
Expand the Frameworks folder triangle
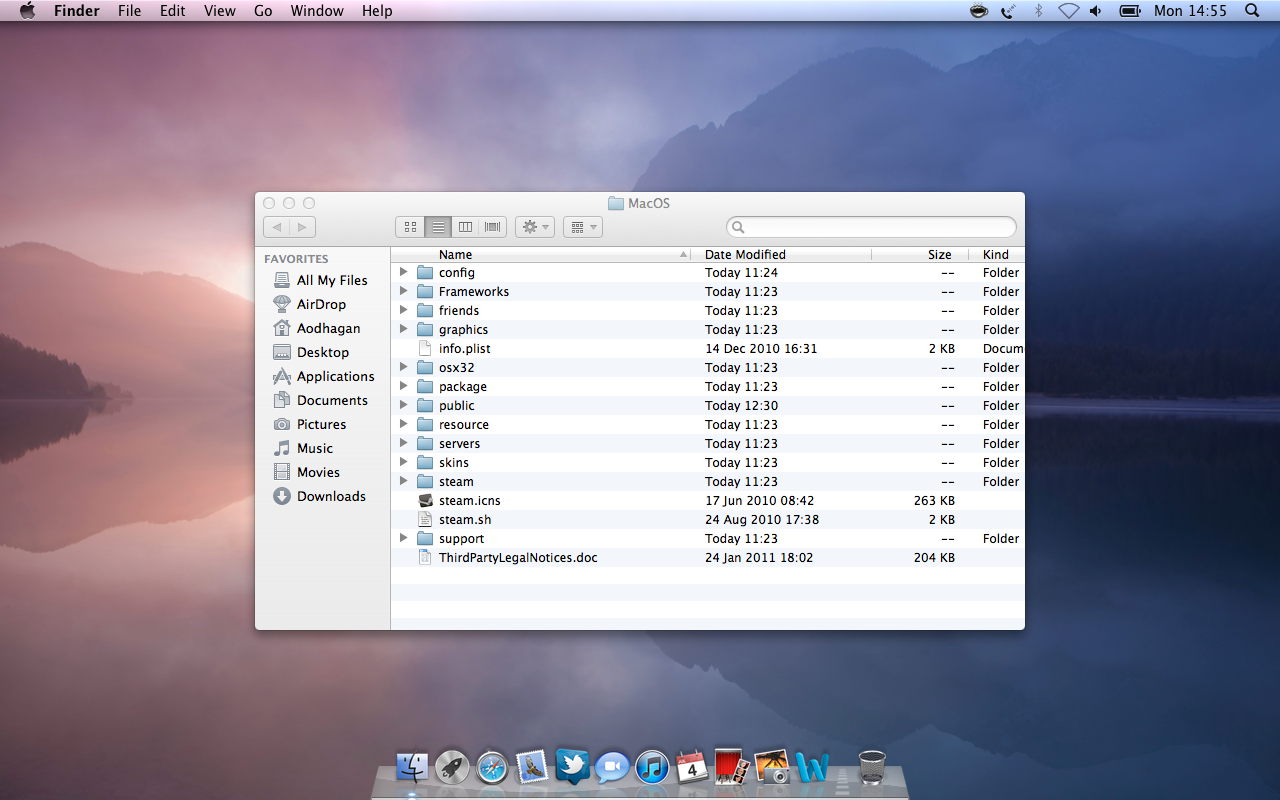(x=403, y=291)
